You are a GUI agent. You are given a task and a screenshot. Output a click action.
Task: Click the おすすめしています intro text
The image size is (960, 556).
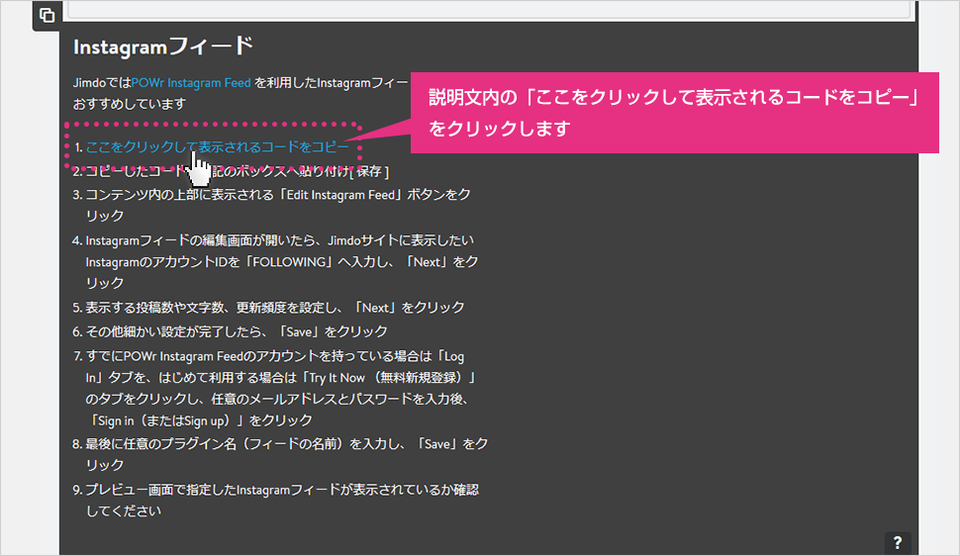tap(129, 104)
